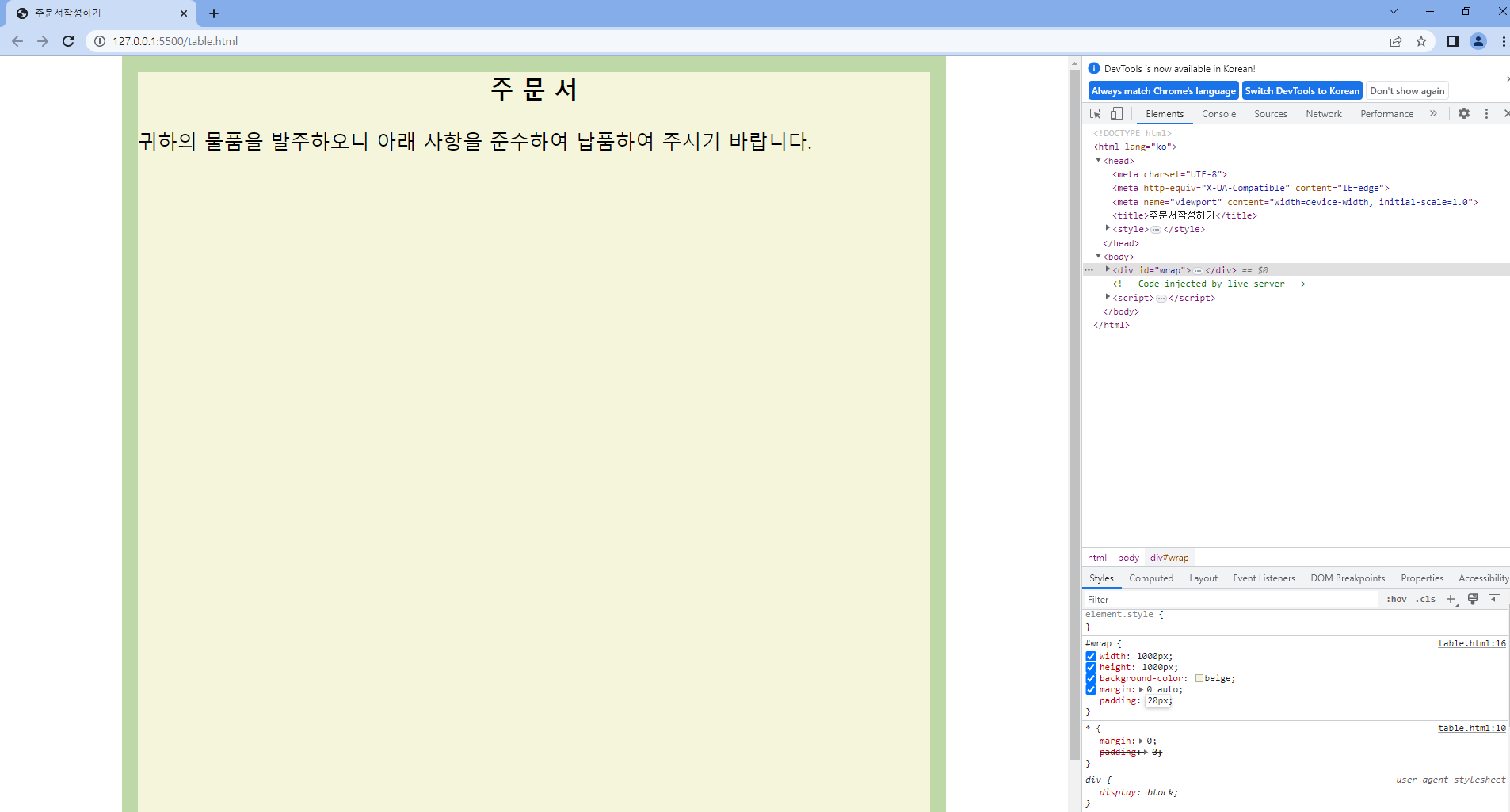Expand the style element node
The image size is (1510, 812).
pos(1108,228)
